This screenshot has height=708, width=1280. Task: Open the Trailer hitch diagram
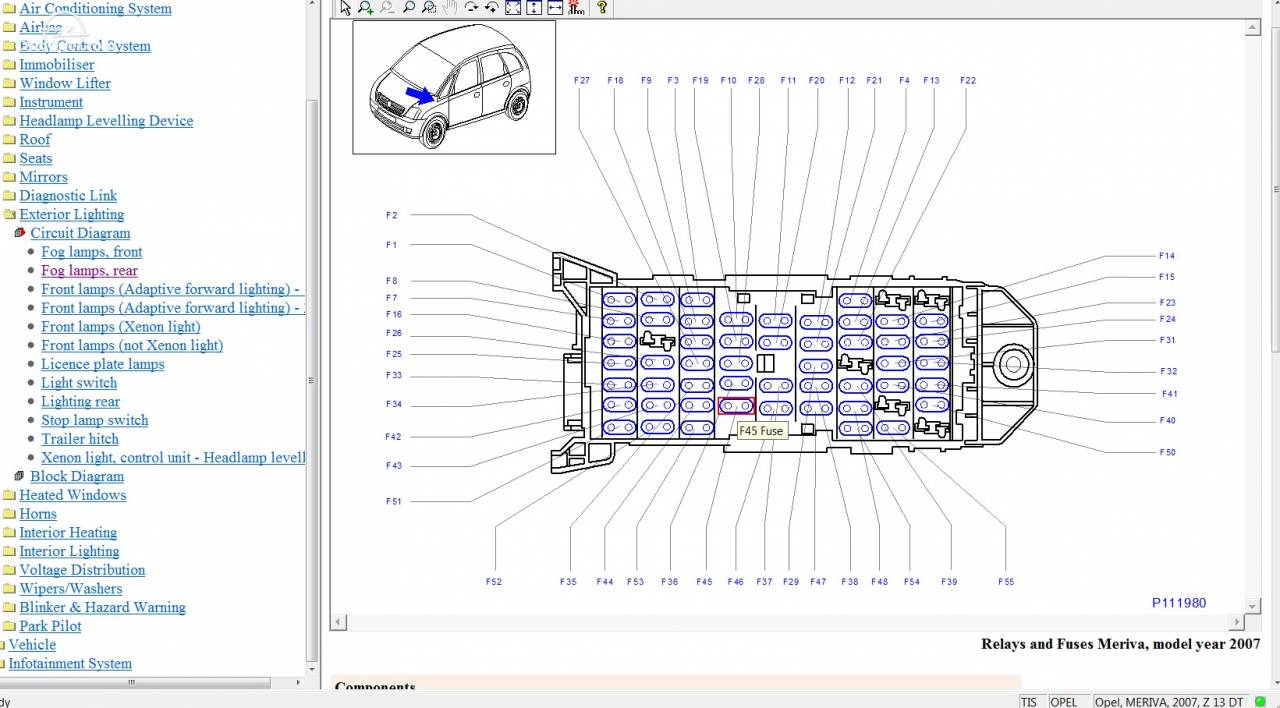[79, 439]
